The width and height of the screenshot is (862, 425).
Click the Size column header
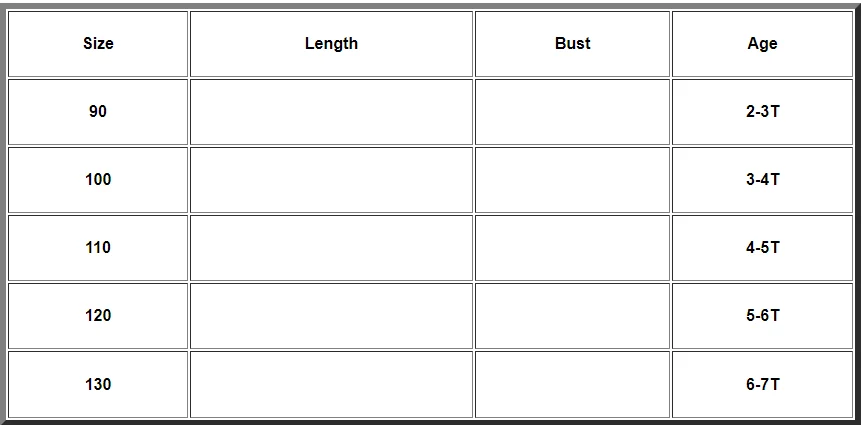coord(98,44)
